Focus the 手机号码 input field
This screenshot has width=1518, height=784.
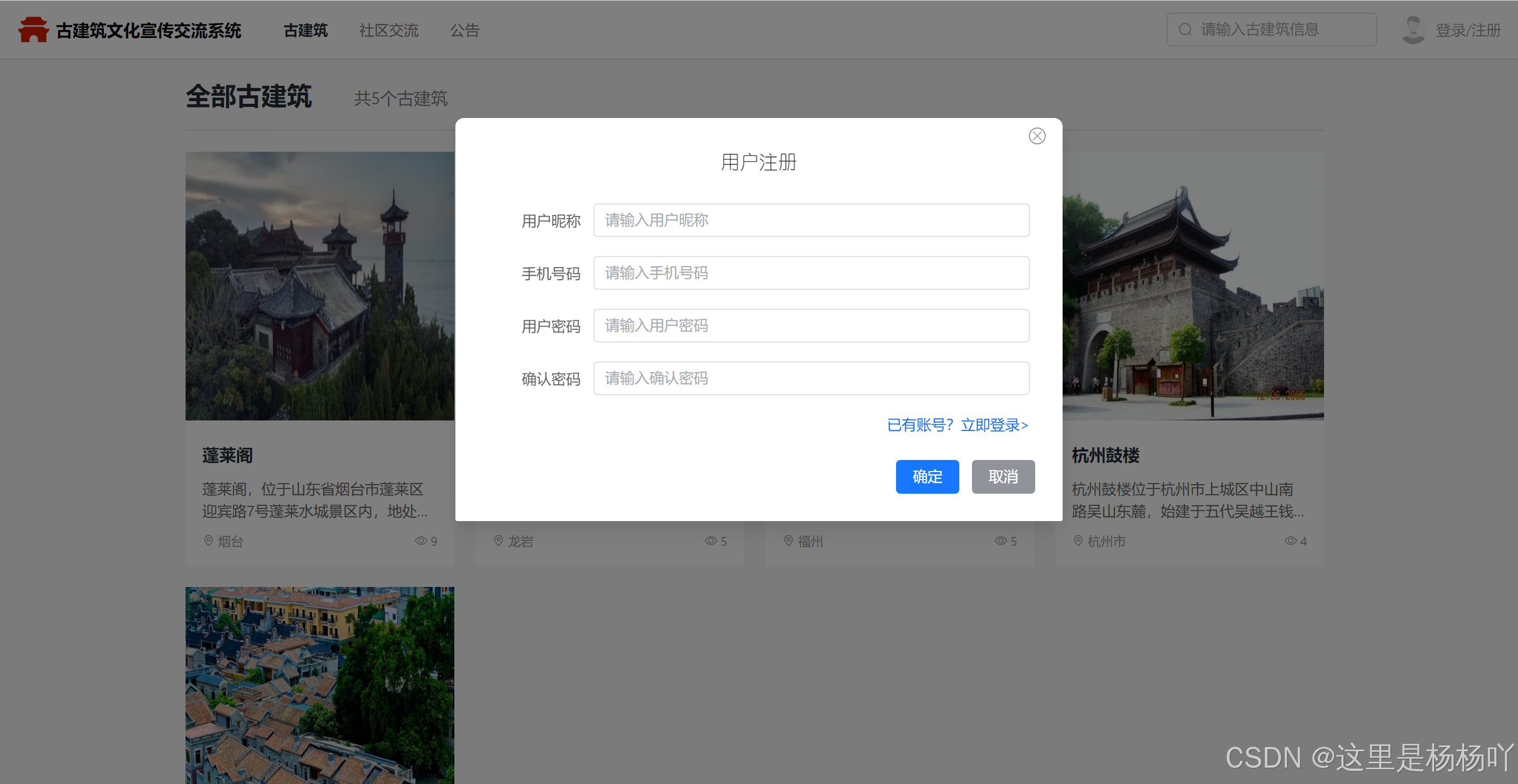(x=811, y=273)
